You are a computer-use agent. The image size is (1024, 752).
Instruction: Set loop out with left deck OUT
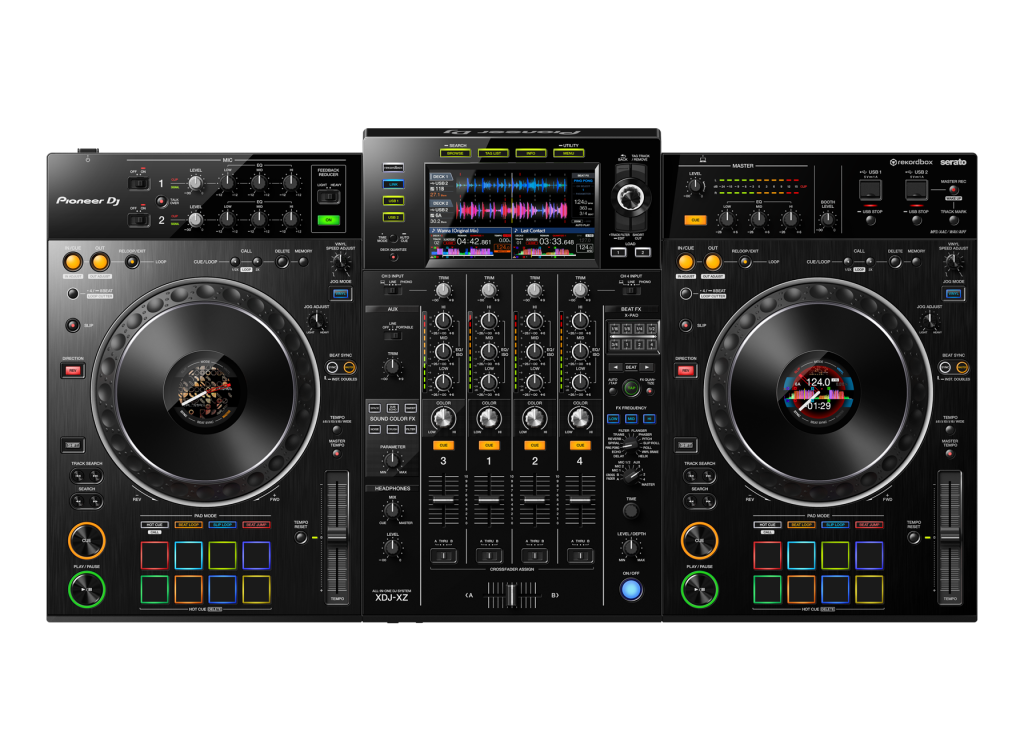tap(100, 262)
